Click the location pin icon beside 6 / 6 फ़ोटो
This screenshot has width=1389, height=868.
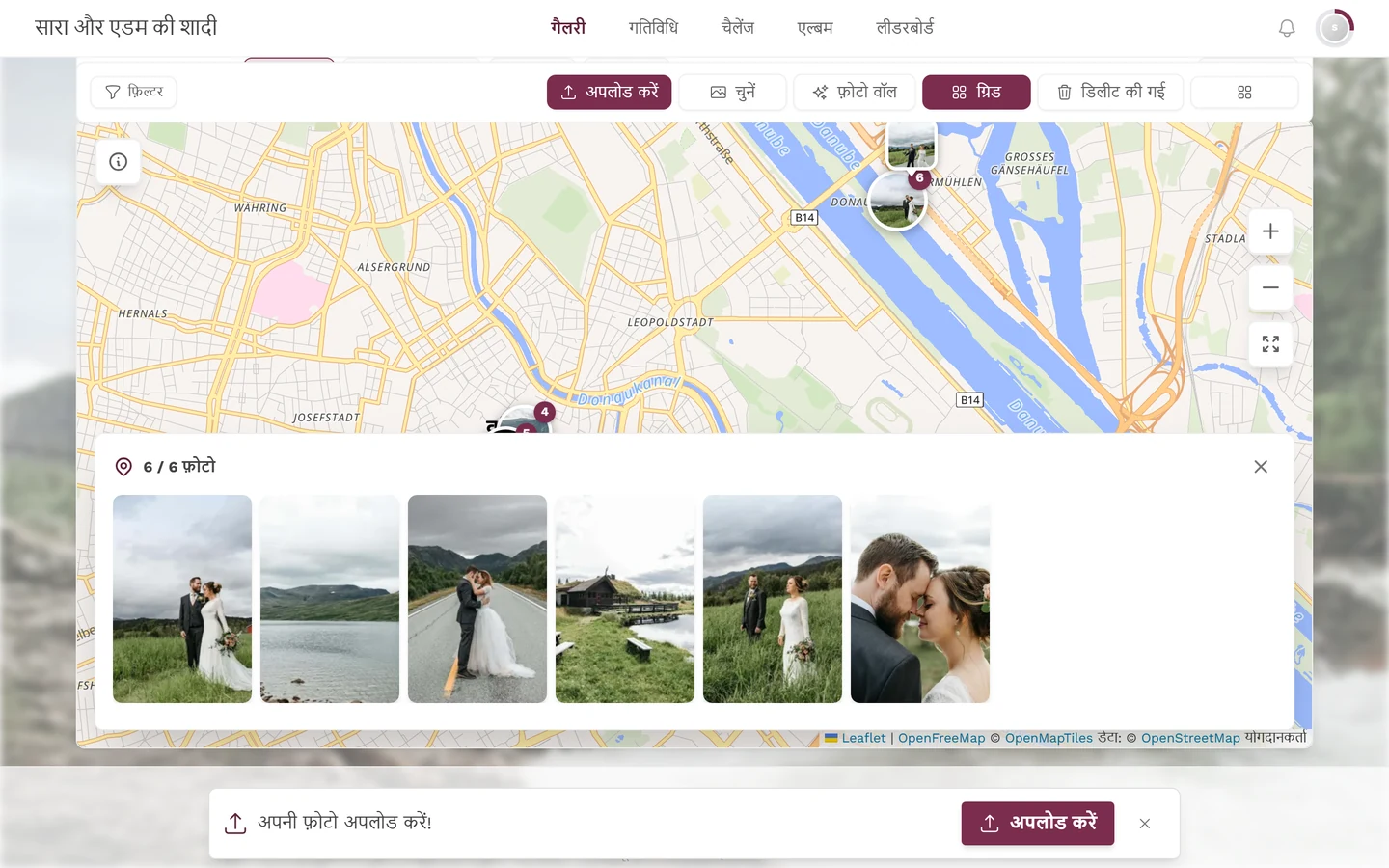click(x=123, y=467)
